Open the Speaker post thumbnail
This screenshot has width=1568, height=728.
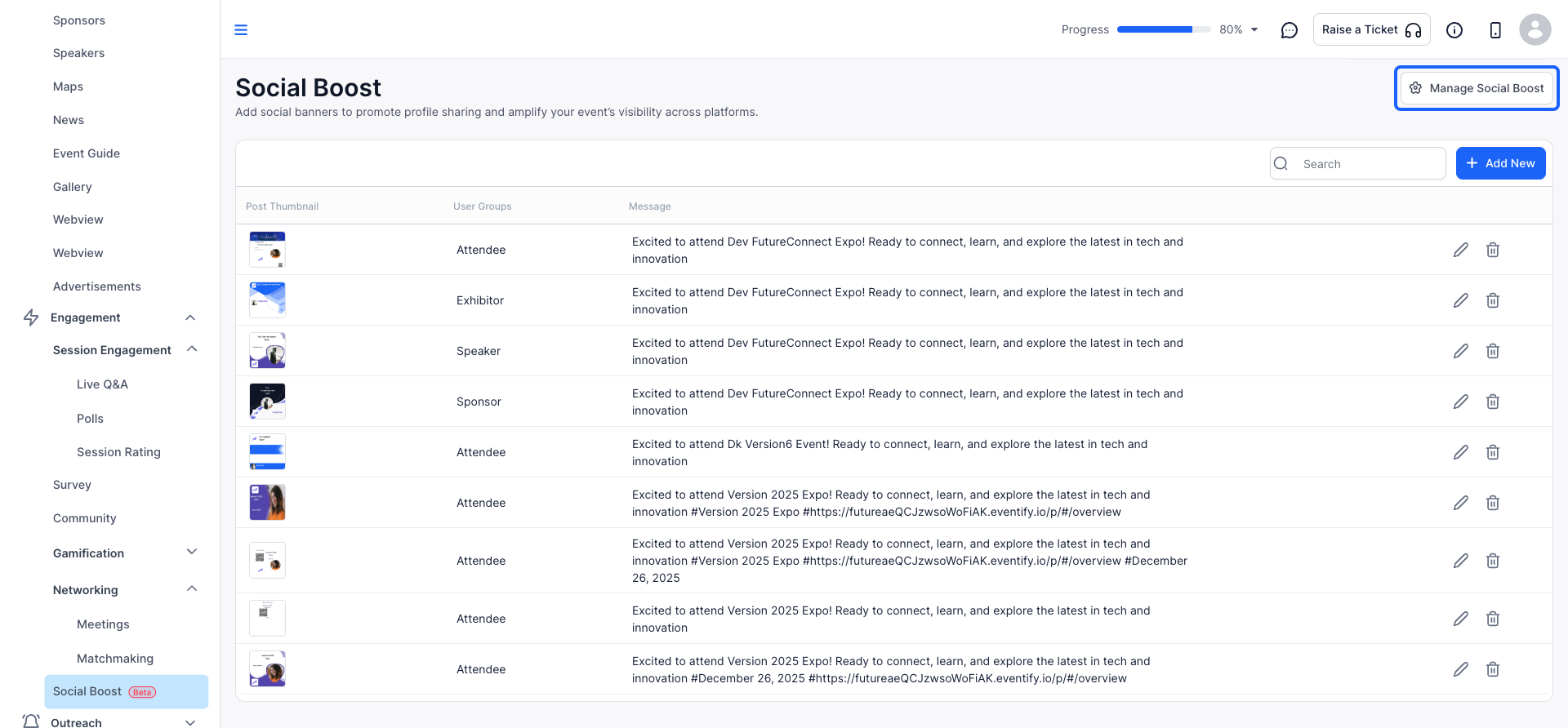click(x=267, y=351)
